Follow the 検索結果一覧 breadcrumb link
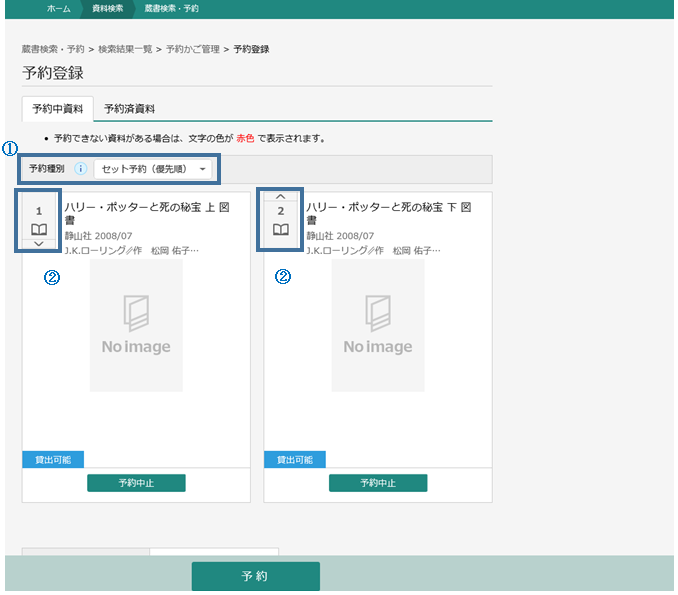 [125, 49]
